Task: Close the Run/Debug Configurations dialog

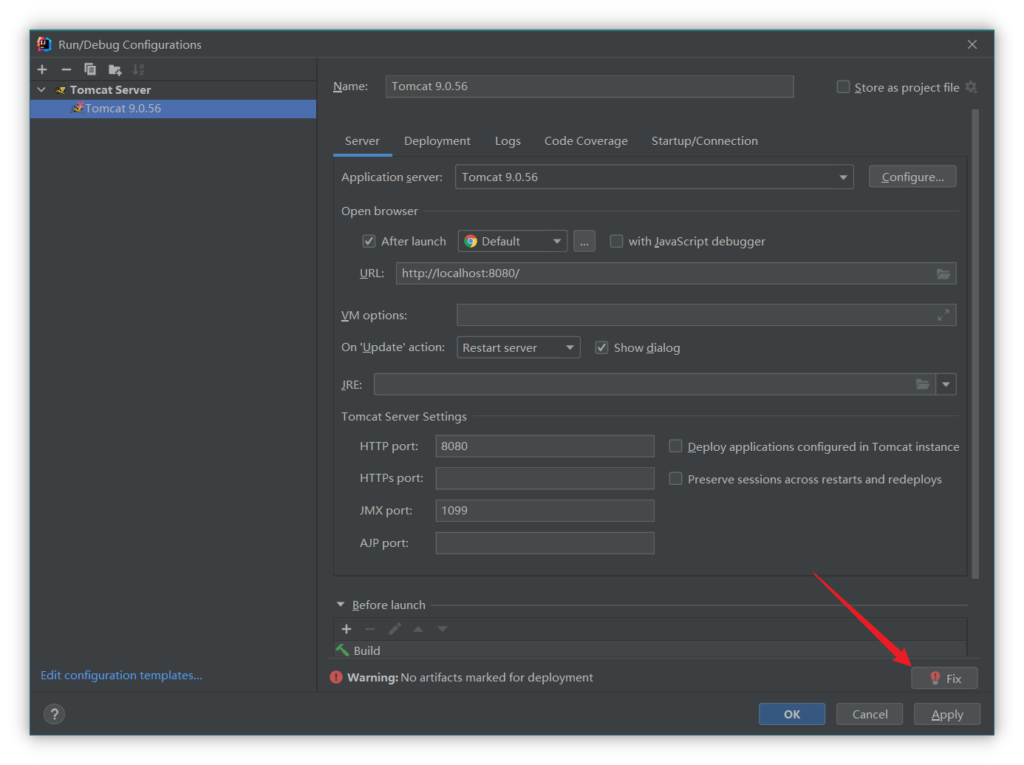Action: (972, 44)
